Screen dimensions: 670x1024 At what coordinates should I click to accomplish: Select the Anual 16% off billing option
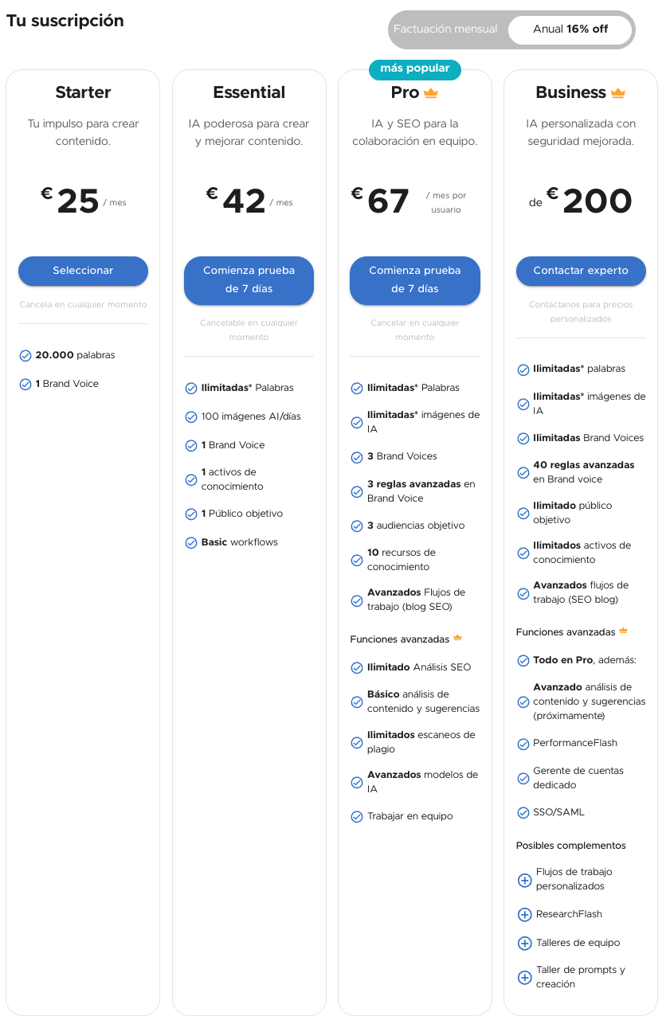(570, 29)
